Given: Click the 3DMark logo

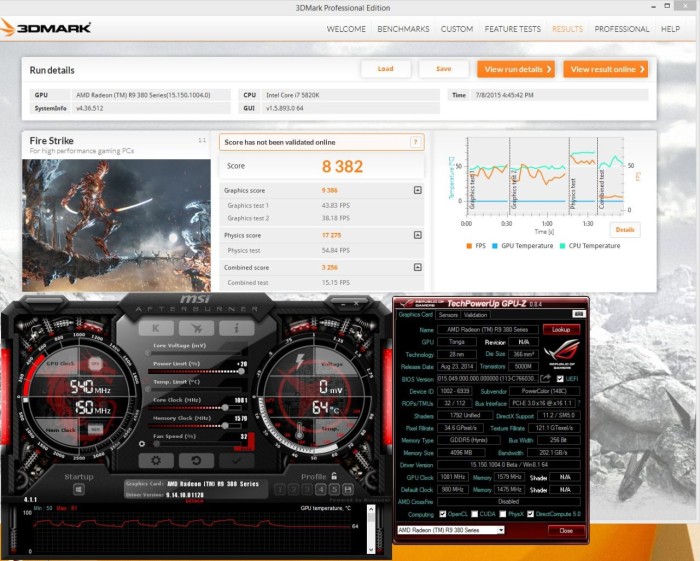Looking at the screenshot, I should click(x=46, y=28).
